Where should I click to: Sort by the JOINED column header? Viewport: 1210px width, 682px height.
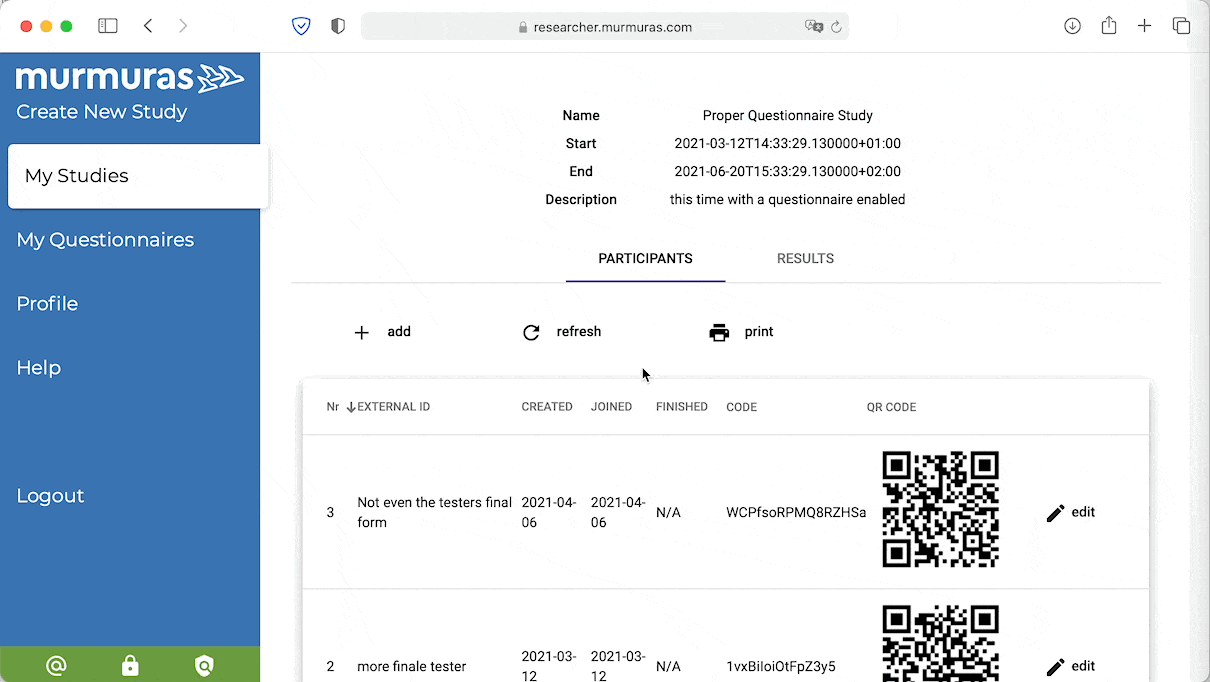pos(611,407)
